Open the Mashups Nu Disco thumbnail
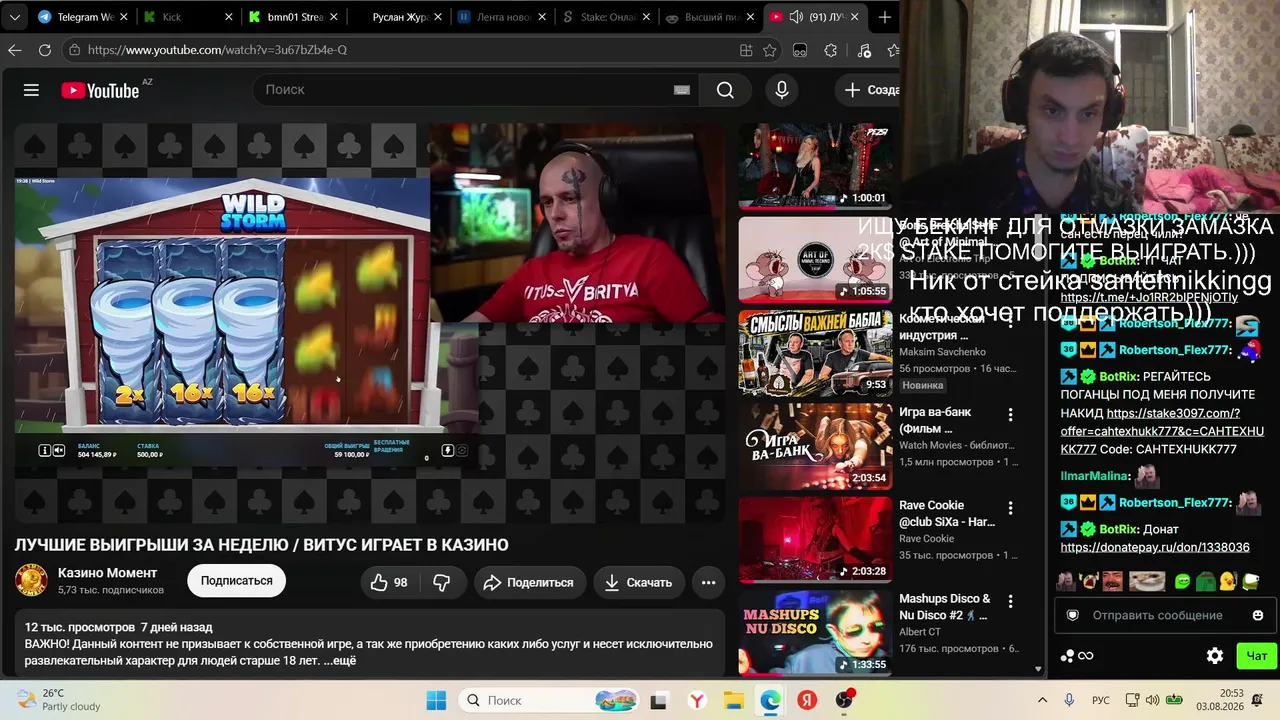The height and width of the screenshot is (720, 1280). pos(815,632)
